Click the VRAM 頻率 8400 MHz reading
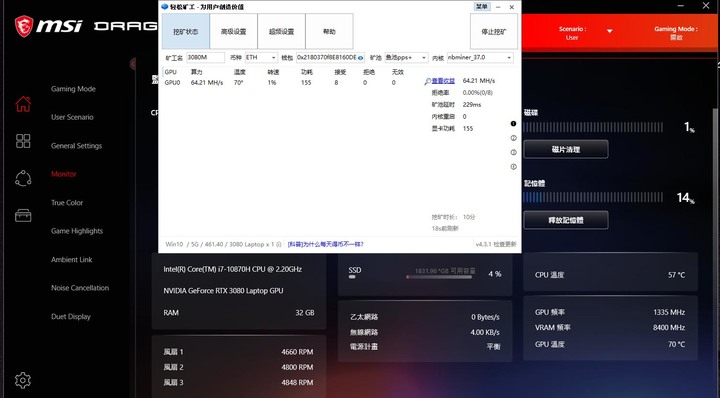Image resolution: width=720 pixels, height=398 pixels. 610,328
